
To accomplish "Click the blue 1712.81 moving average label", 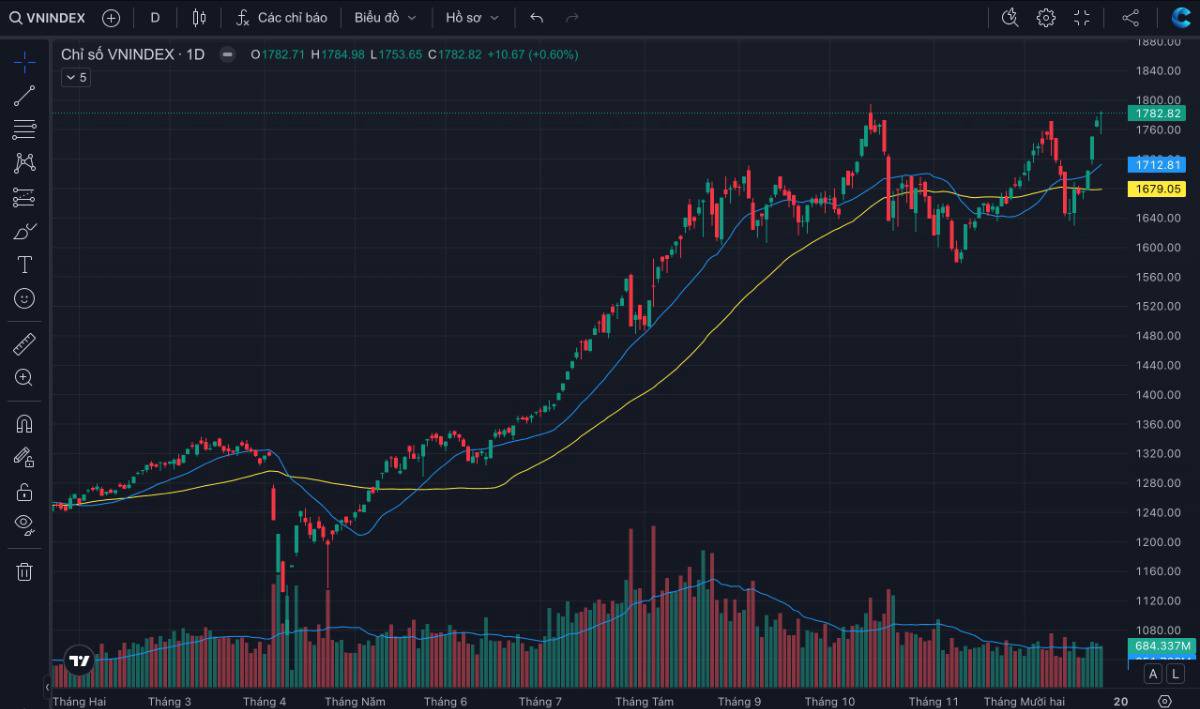I will [x=1159, y=165].
